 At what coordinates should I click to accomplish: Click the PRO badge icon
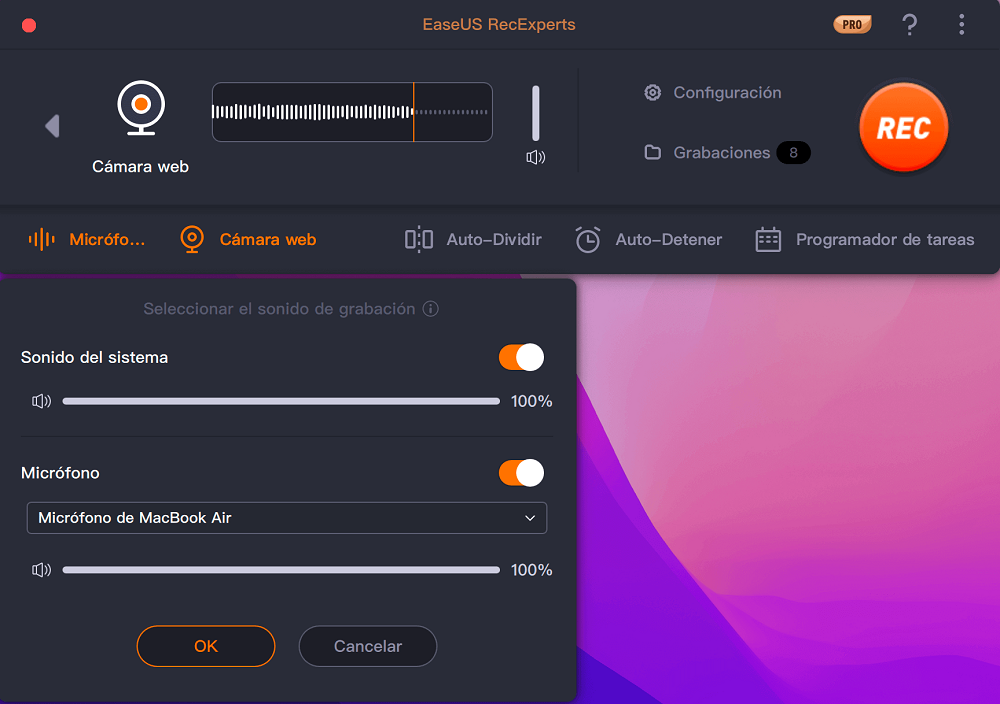coord(852,25)
